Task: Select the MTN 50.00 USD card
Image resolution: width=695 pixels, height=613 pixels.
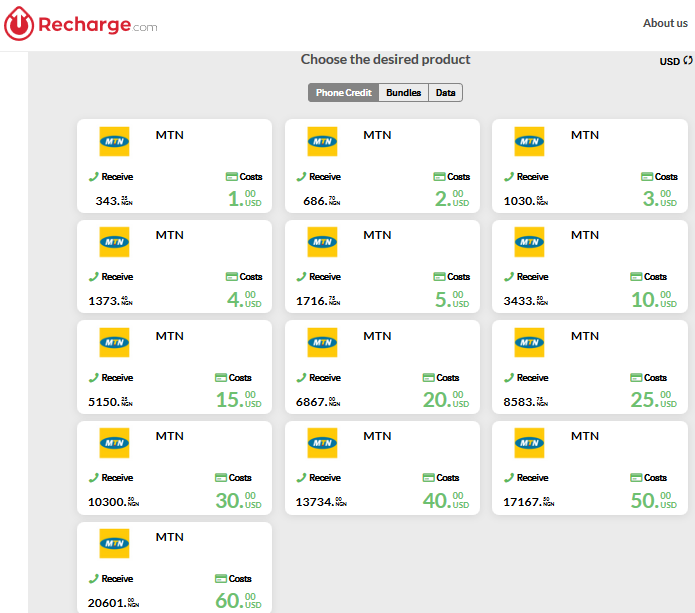Action: (589, 467)
